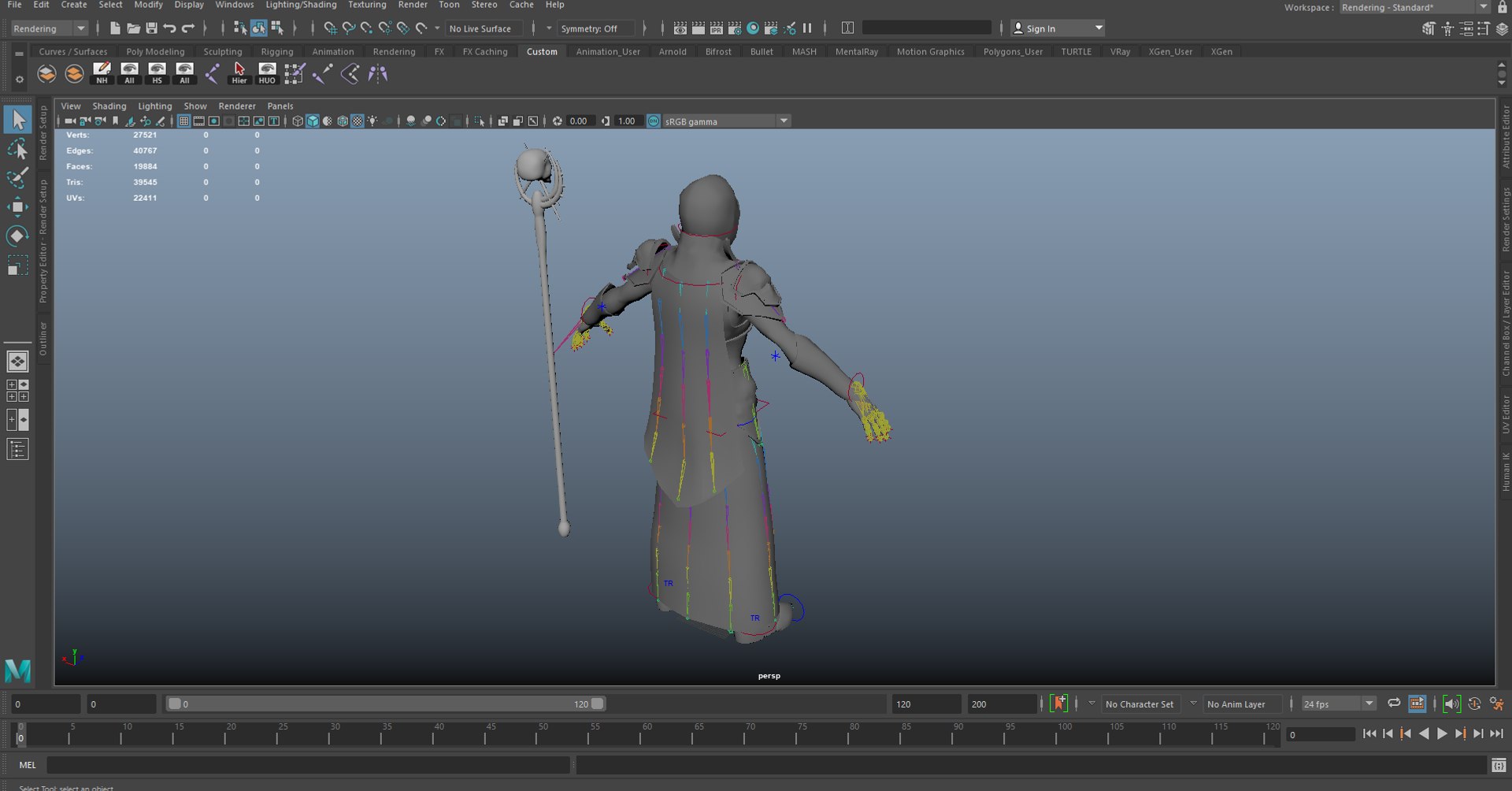The width and height of the screenshot is (1512, 791).
Task: Open the Workspace selector dropdown
Action: (1415, 7)
